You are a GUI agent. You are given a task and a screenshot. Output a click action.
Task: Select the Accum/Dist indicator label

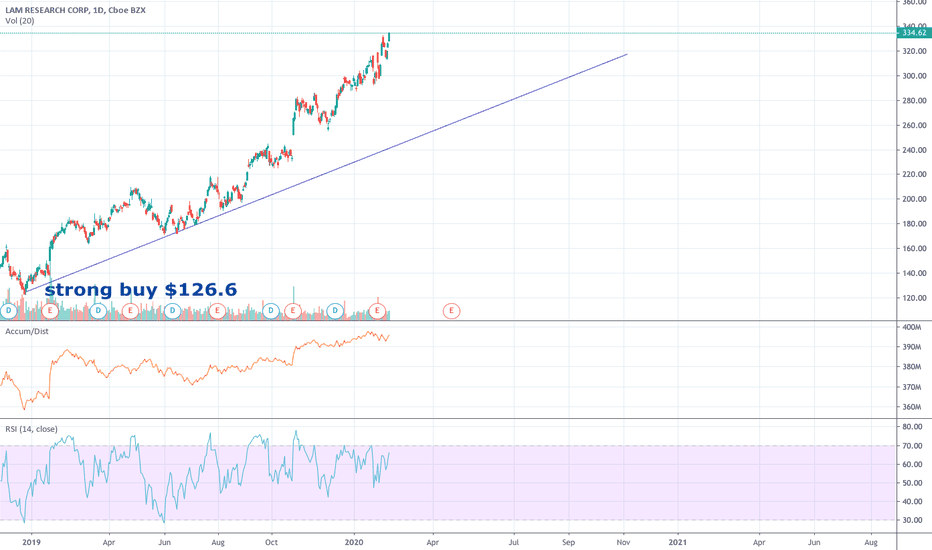(x=27, y=331)
